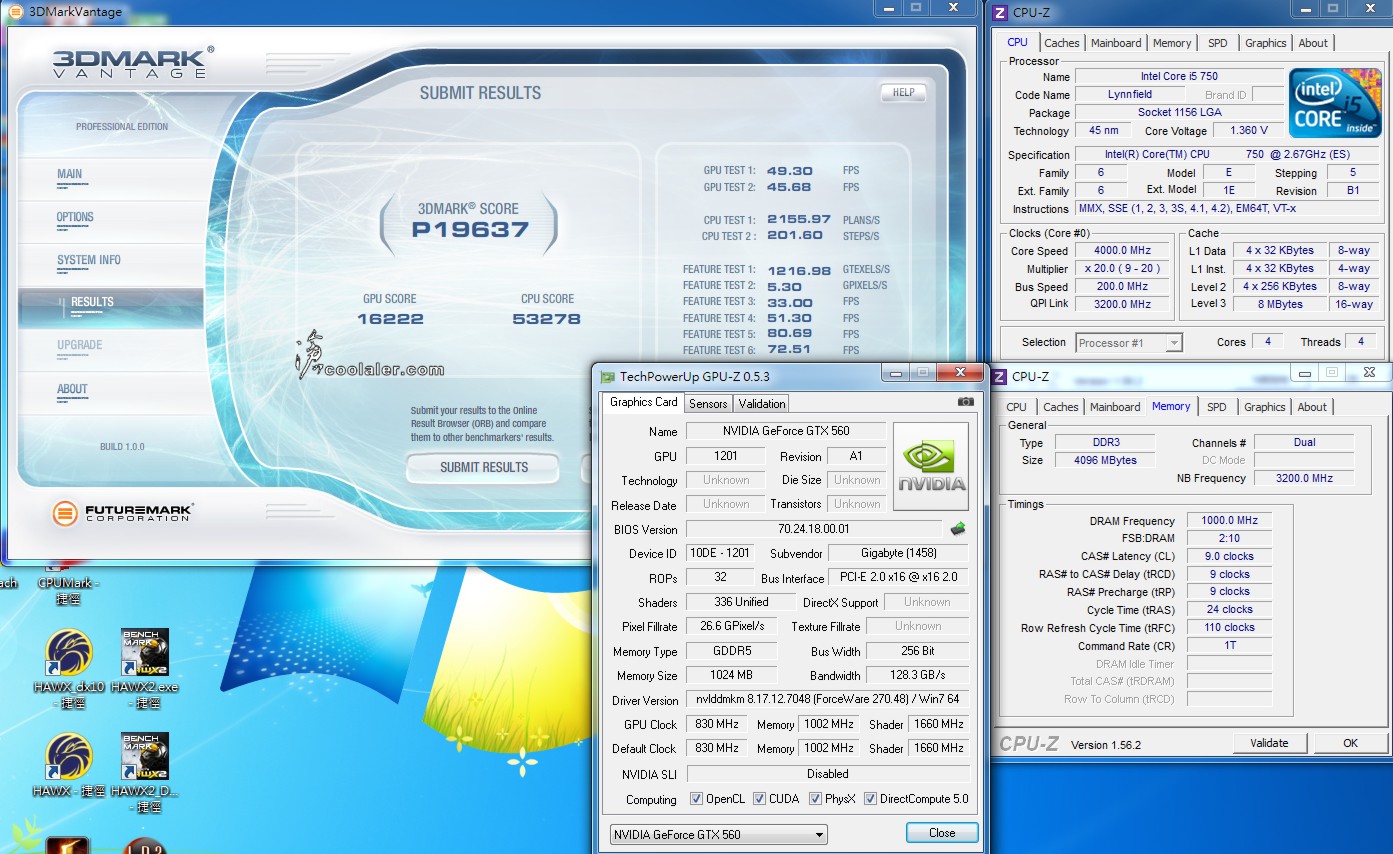Screen dimensions: 1393x854
Task: Click the BIOS save chip icon in GPU-Z
Action: 958,529
